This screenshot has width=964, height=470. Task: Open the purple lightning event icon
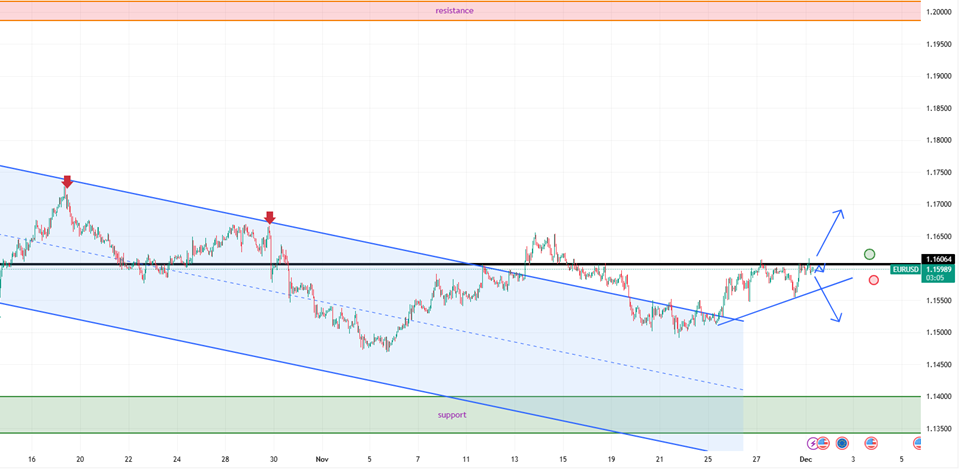click(x=812, y=442)
